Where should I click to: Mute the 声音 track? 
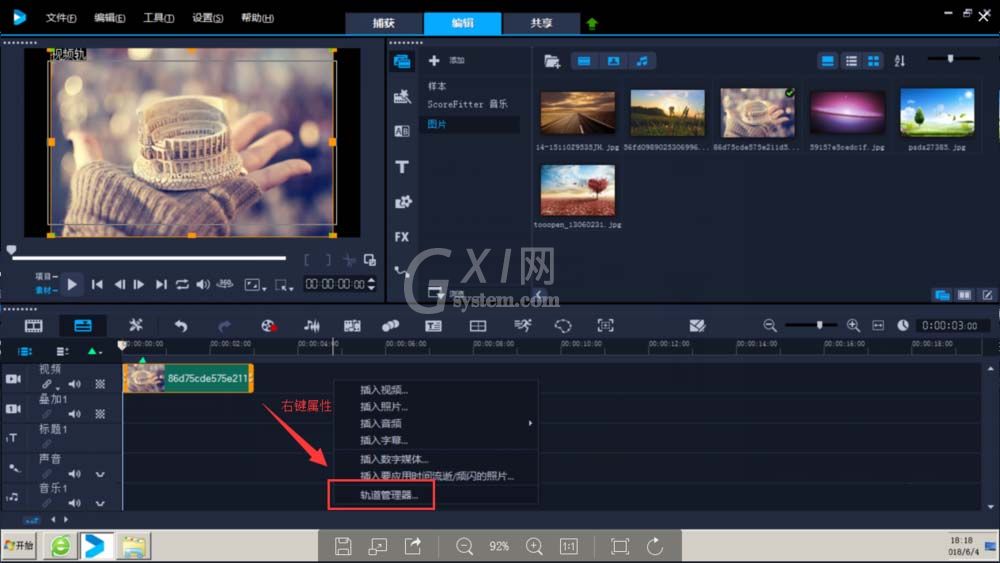(x=75, y=474)
